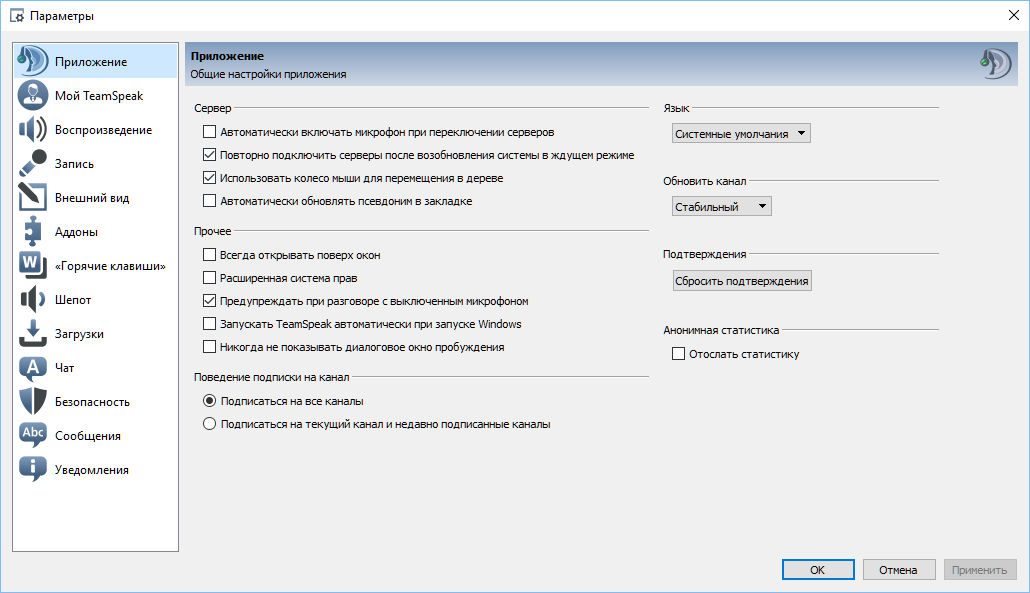Select the Запись microphone icon

[x=33, y=164]
